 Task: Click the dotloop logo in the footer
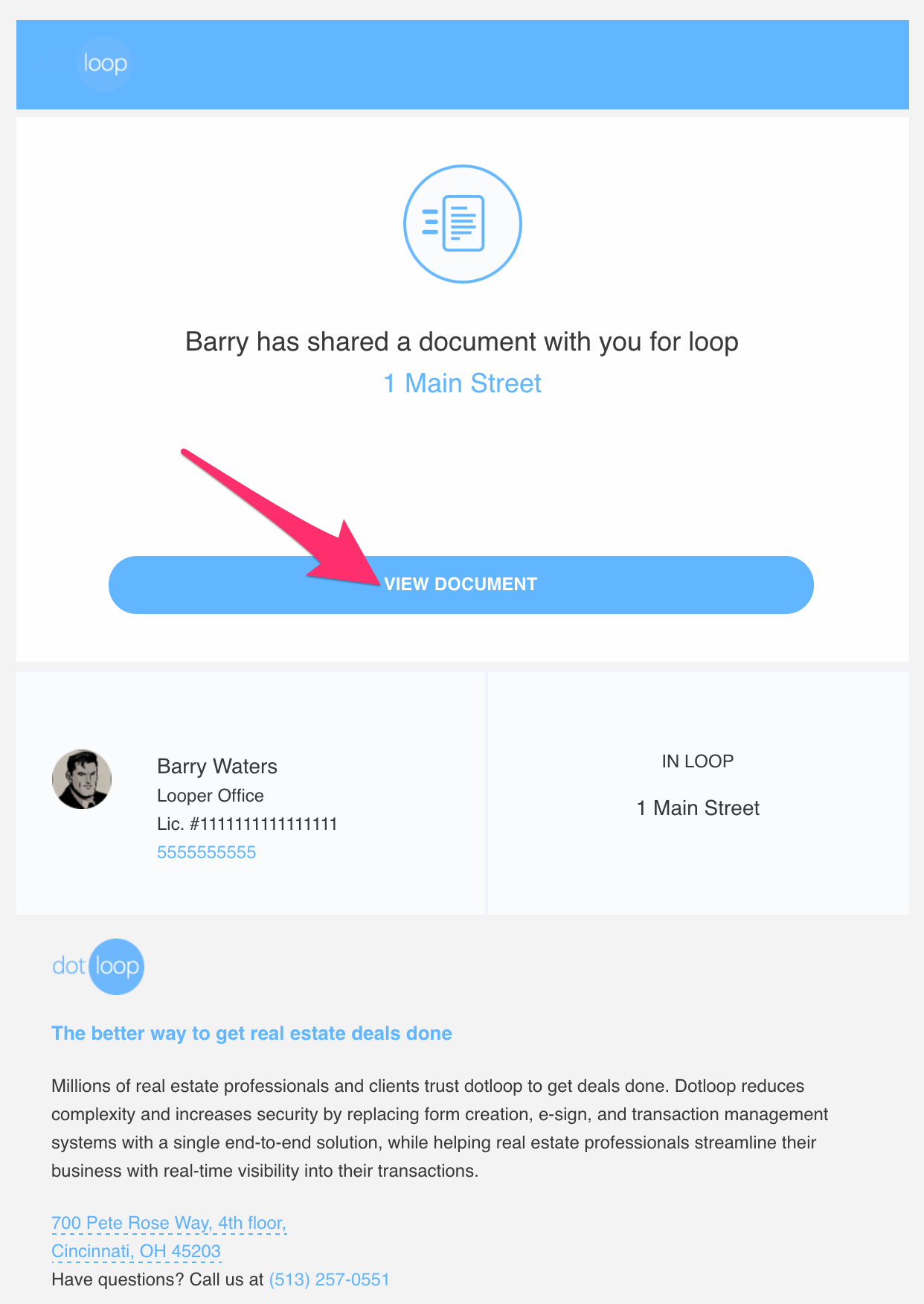point(98,966)
